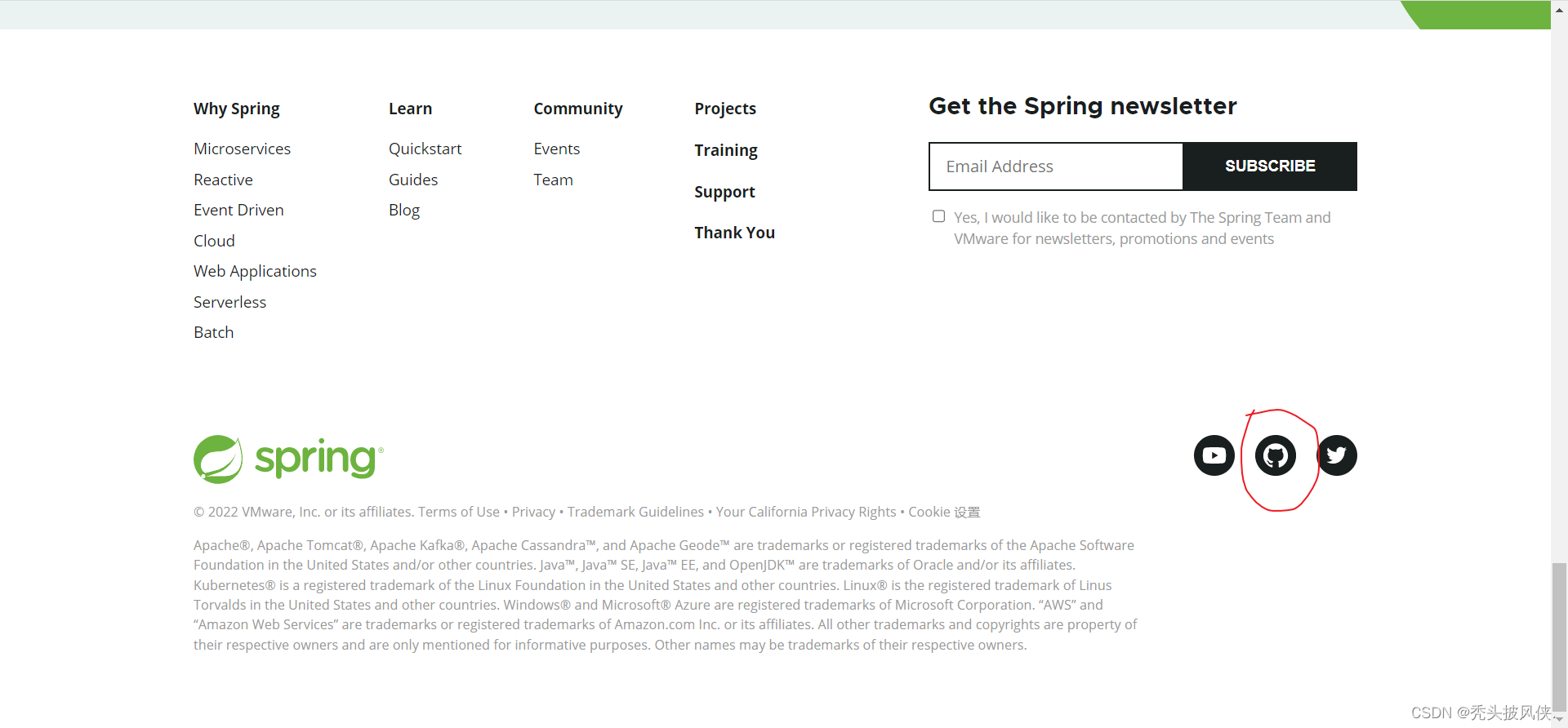Screen dimensions: 1568x728
Task: Open the Quickstart link
Action: (425, 149)
